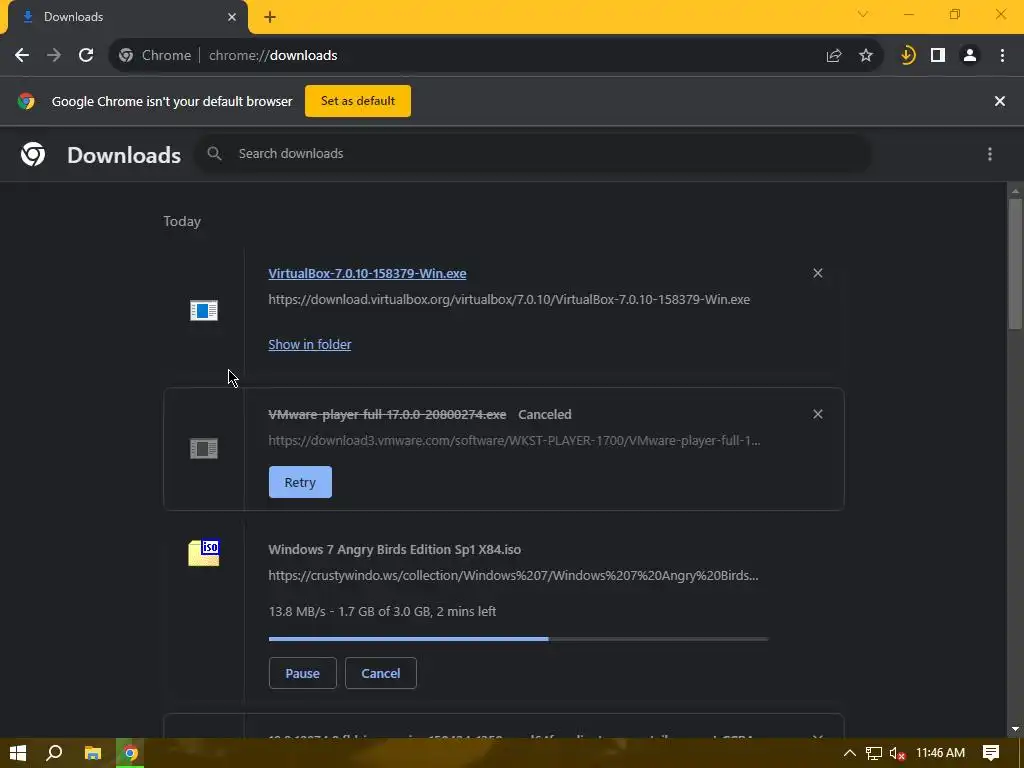Retry the VMware player download
The height and width of the screenshot is (768, 1024).
click(300, 482)
